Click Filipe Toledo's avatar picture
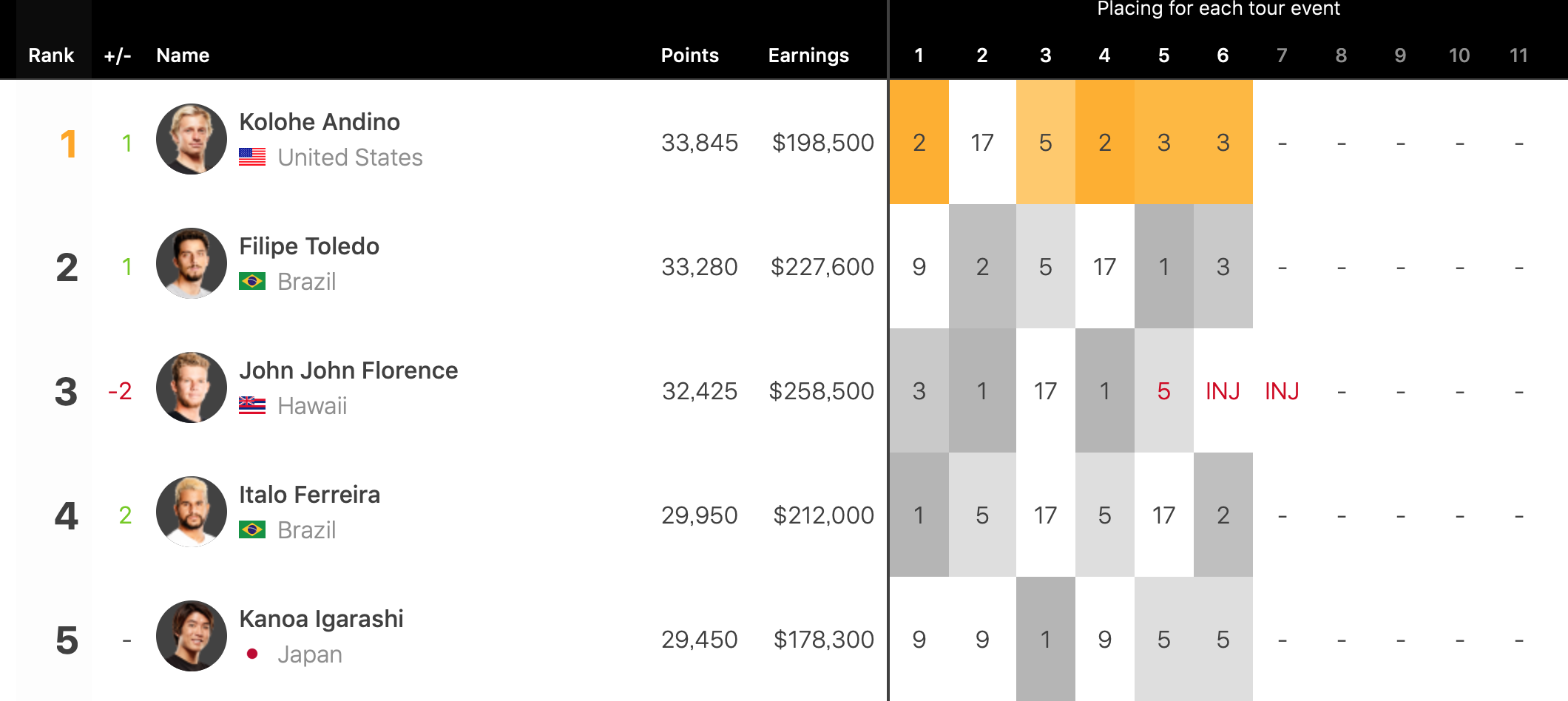The image size is (1568, 701). coord(192,263)
